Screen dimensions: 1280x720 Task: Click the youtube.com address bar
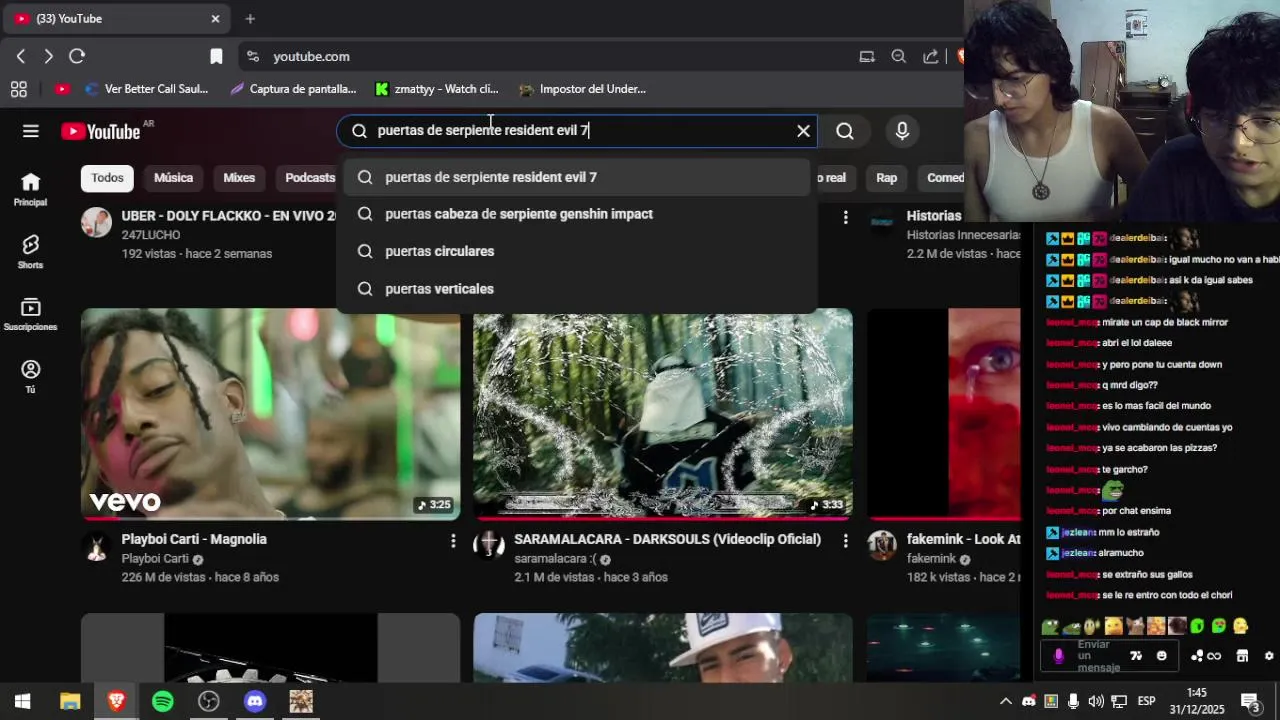560,57
